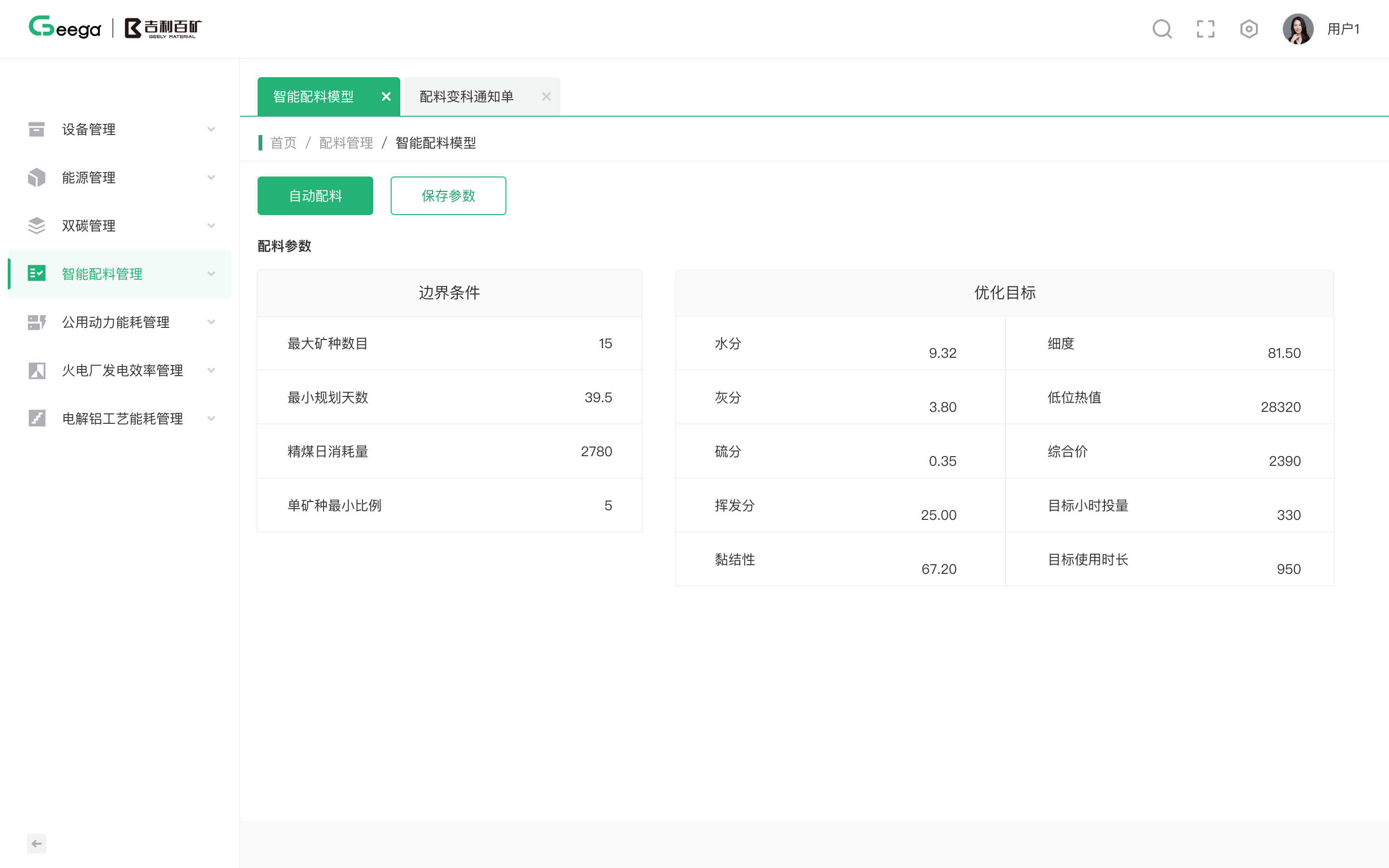Click the search magnifier icon in header
Screen dimensions: 1389x868
(x=1162, y=29)
